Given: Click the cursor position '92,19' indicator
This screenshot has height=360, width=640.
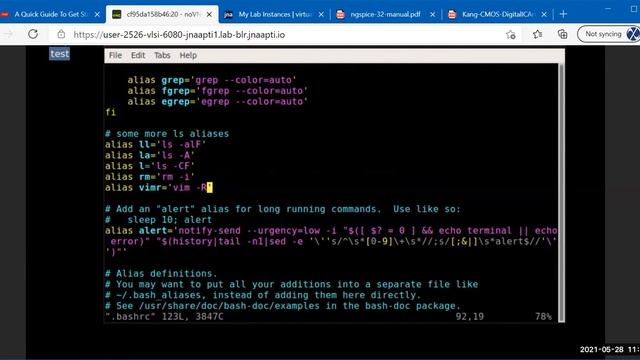Looking at the screenshot, I should (x=469, y=316).
